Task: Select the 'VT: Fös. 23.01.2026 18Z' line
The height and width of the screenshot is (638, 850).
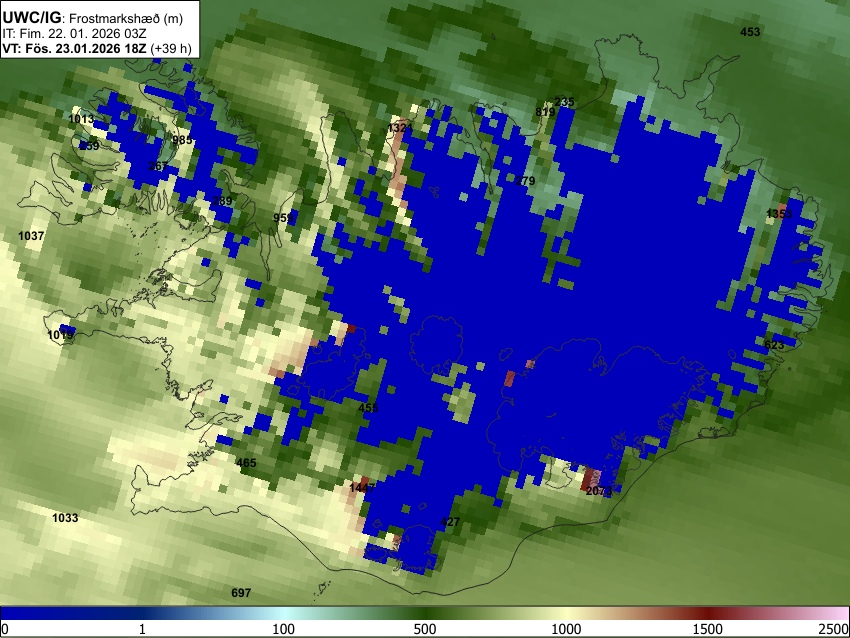Action: pos(74,48)
